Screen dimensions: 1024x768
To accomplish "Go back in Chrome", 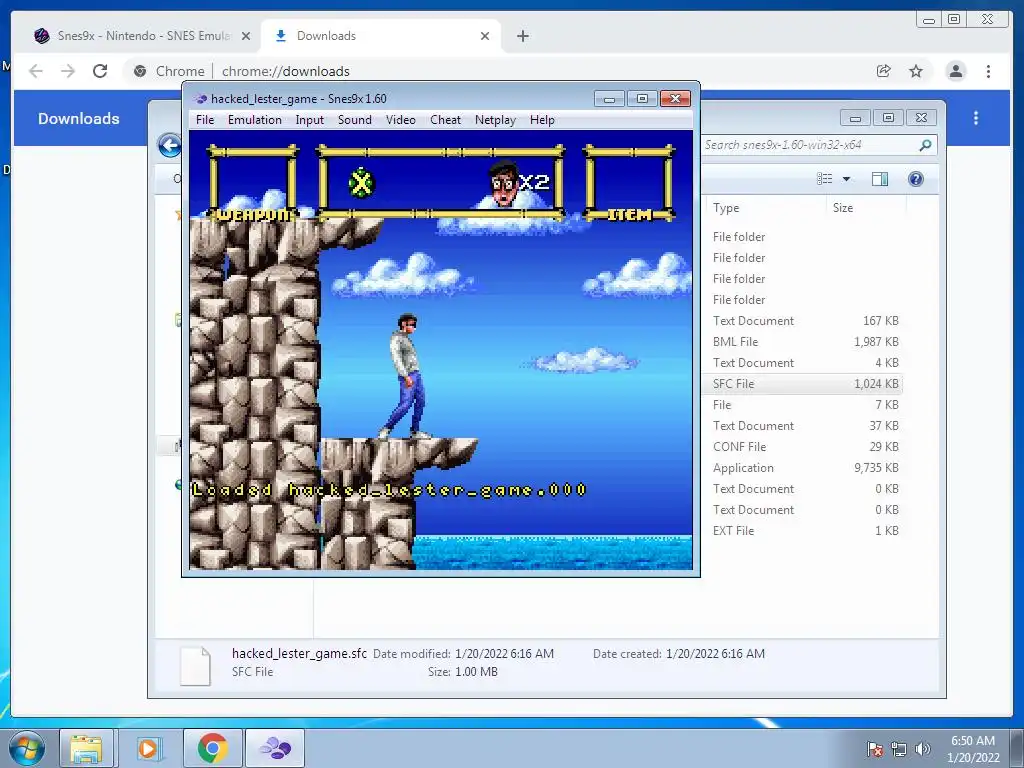I will click(36, 71).
